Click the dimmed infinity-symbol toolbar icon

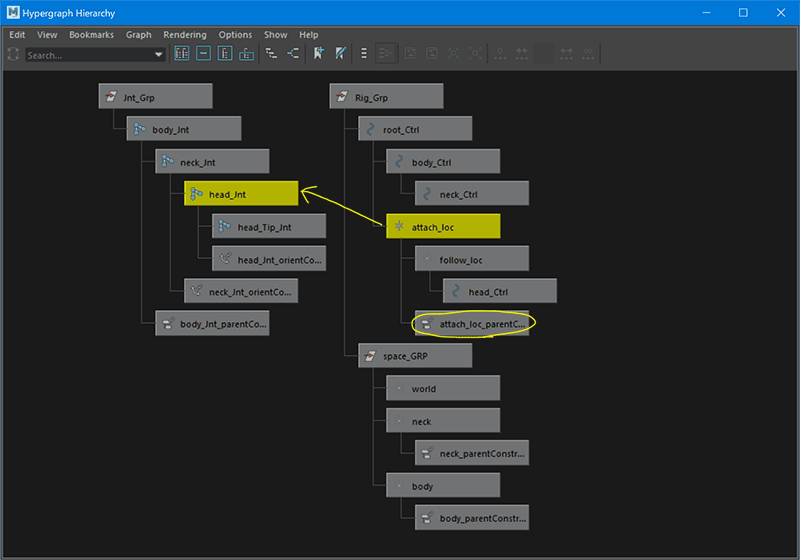588,53
